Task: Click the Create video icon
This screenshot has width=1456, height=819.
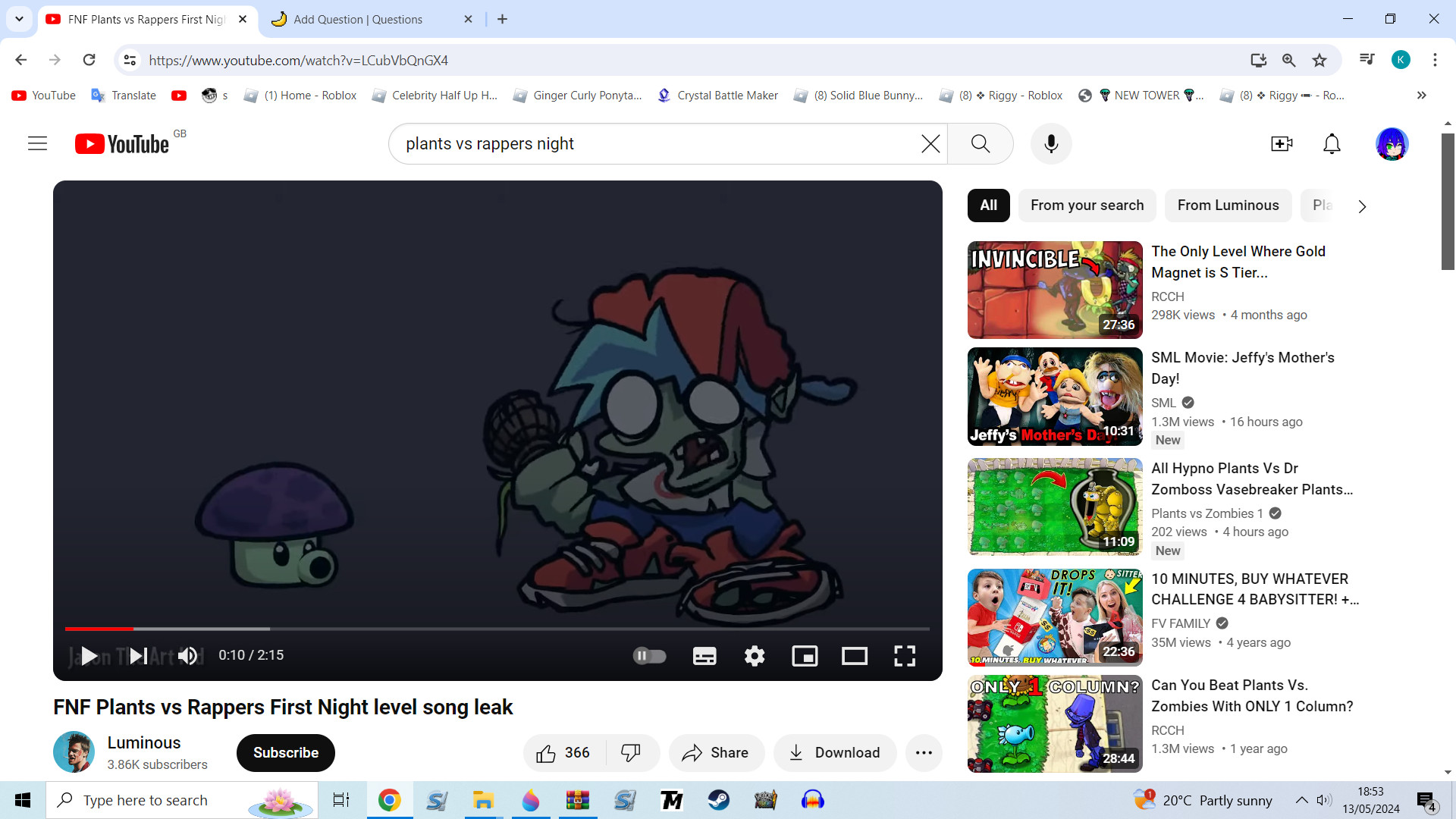Action: coord(1282,143)
